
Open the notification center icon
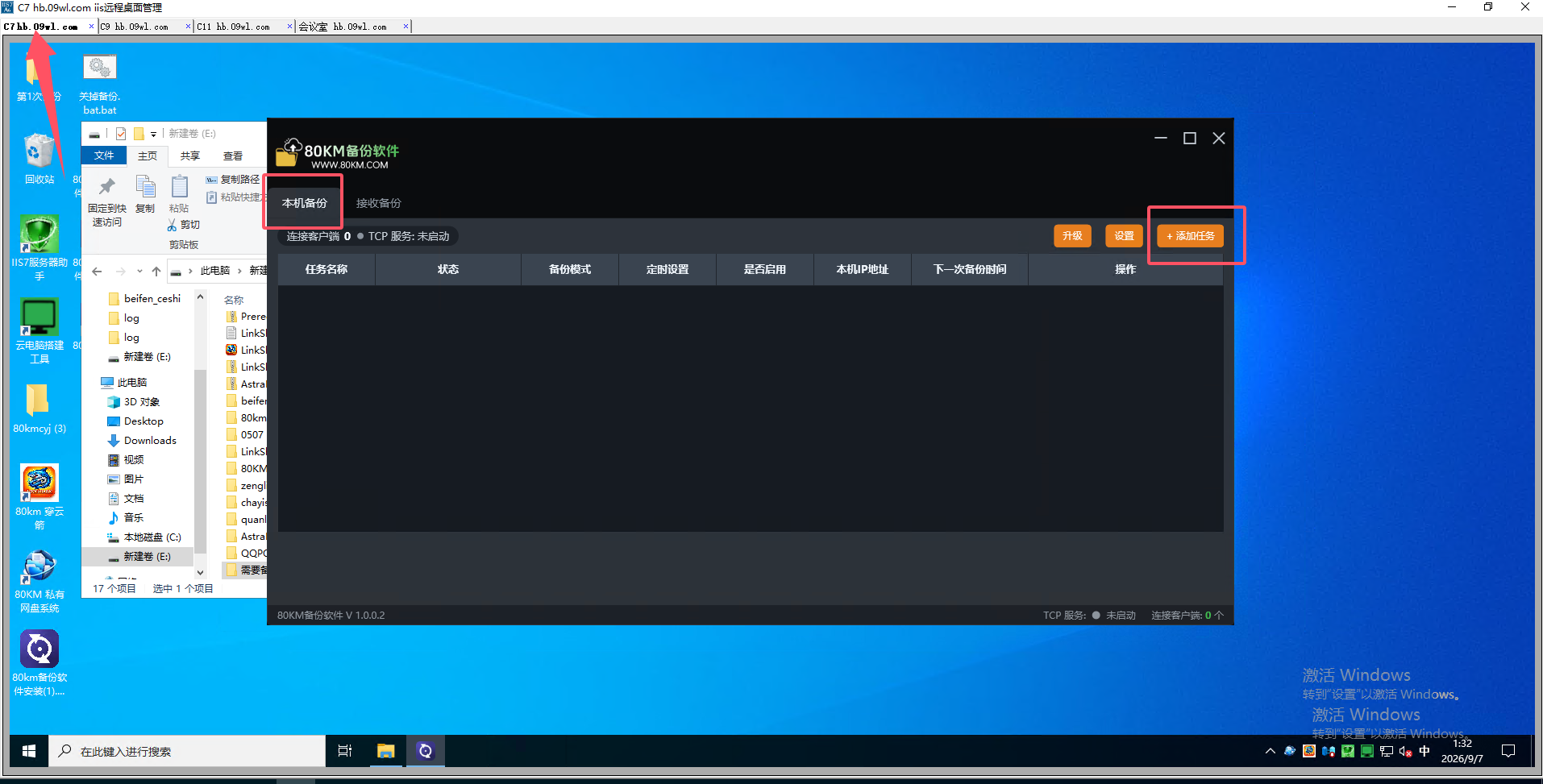(x=1508, y=751)
